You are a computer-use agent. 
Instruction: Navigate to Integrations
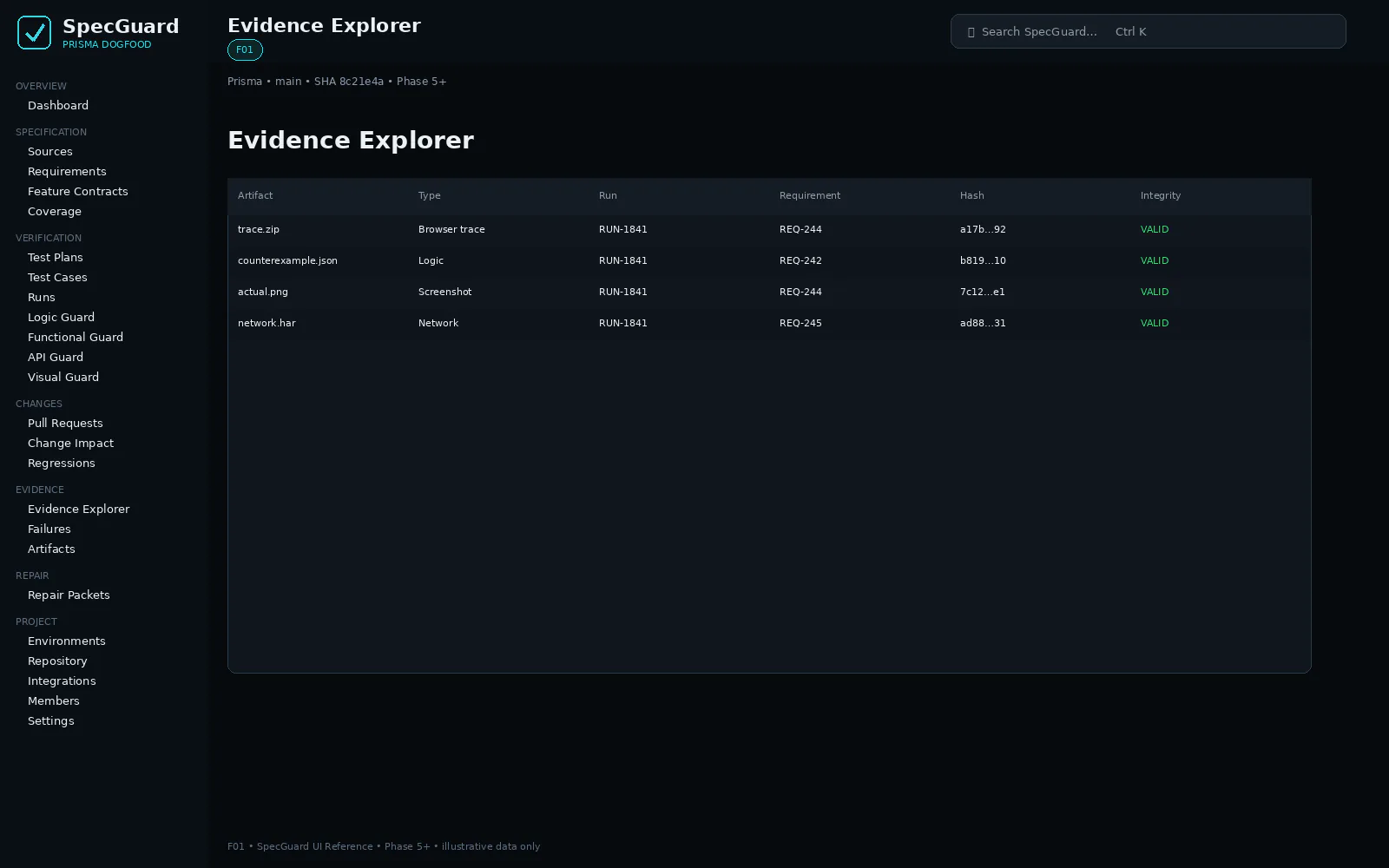pos(62,681)
